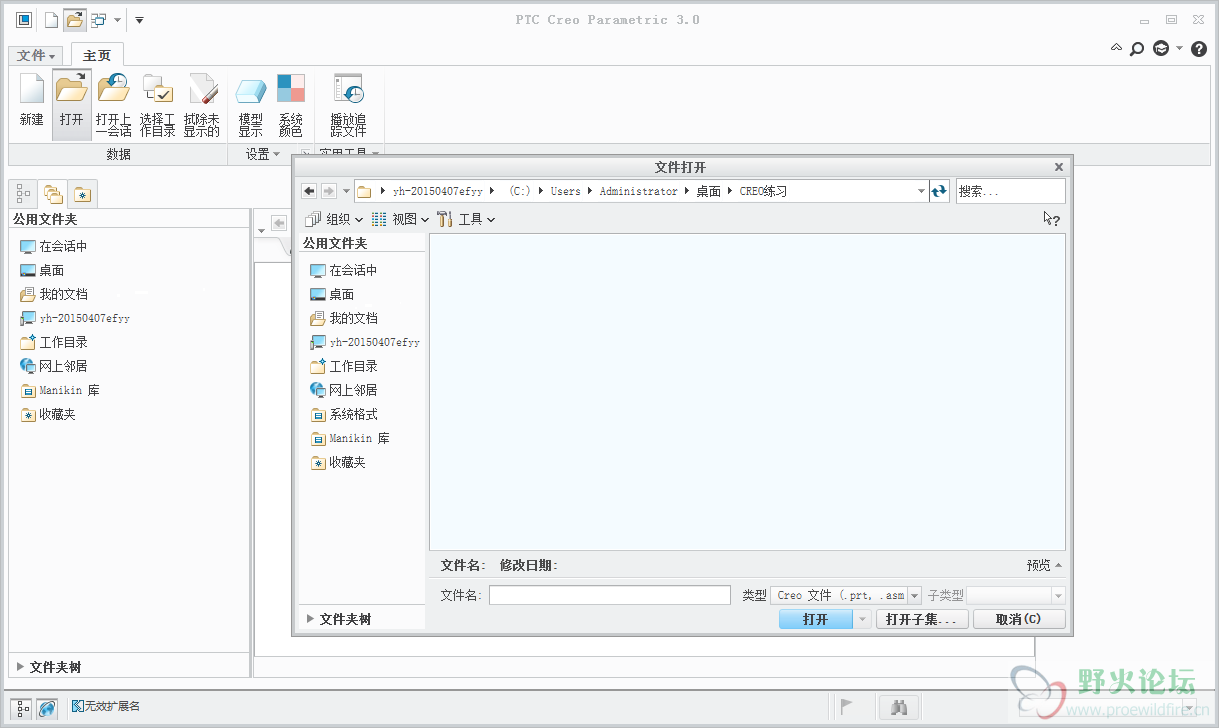This screenshot has width=1219, height=728.
Task: Click the Back arrow in File Open dialog
Action: (x=309, y=191)
